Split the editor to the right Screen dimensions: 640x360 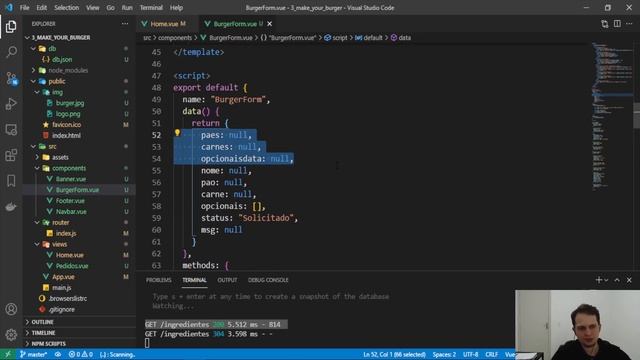[x=617, y=24]
